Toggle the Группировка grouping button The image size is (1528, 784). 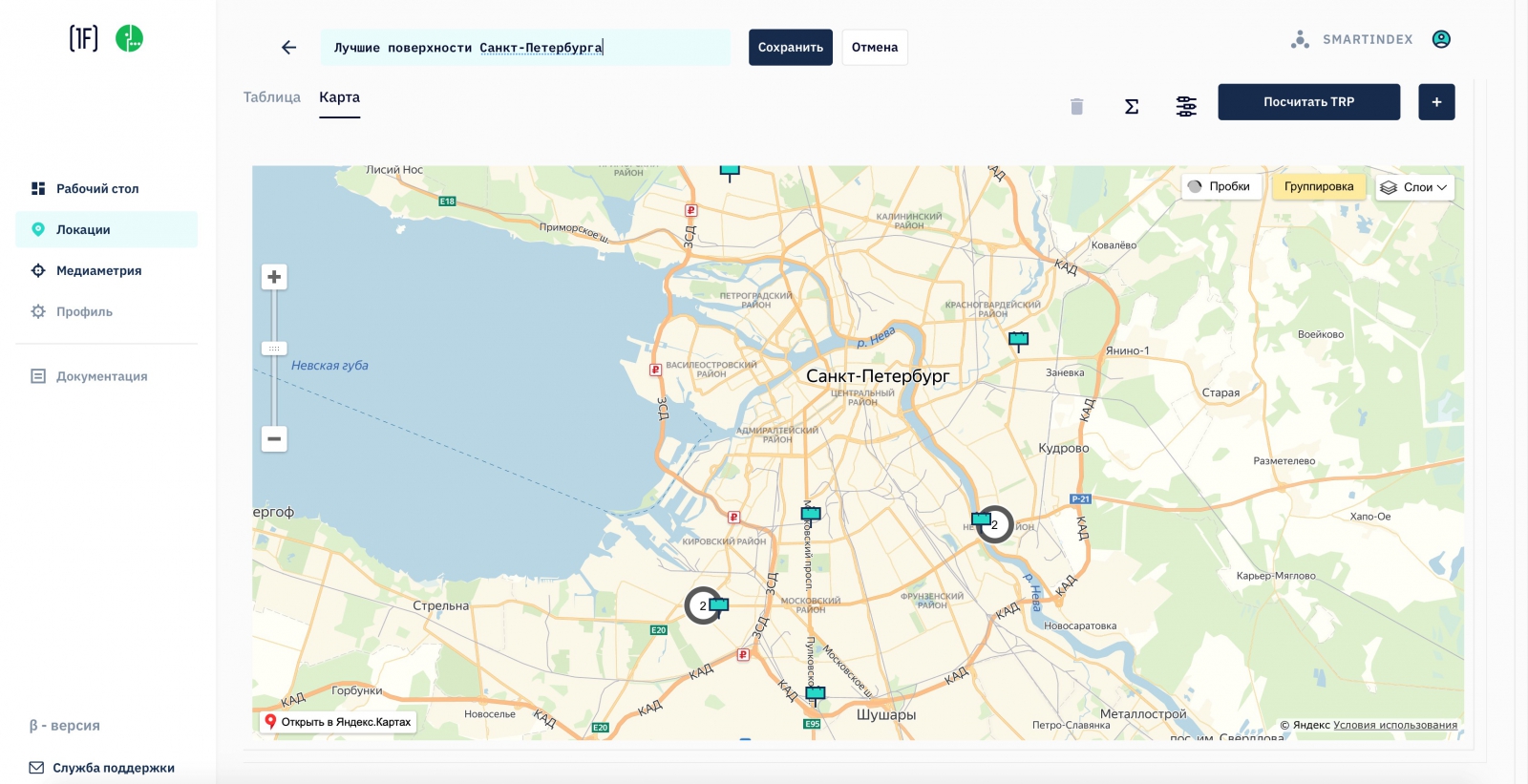coord(1318,187)
